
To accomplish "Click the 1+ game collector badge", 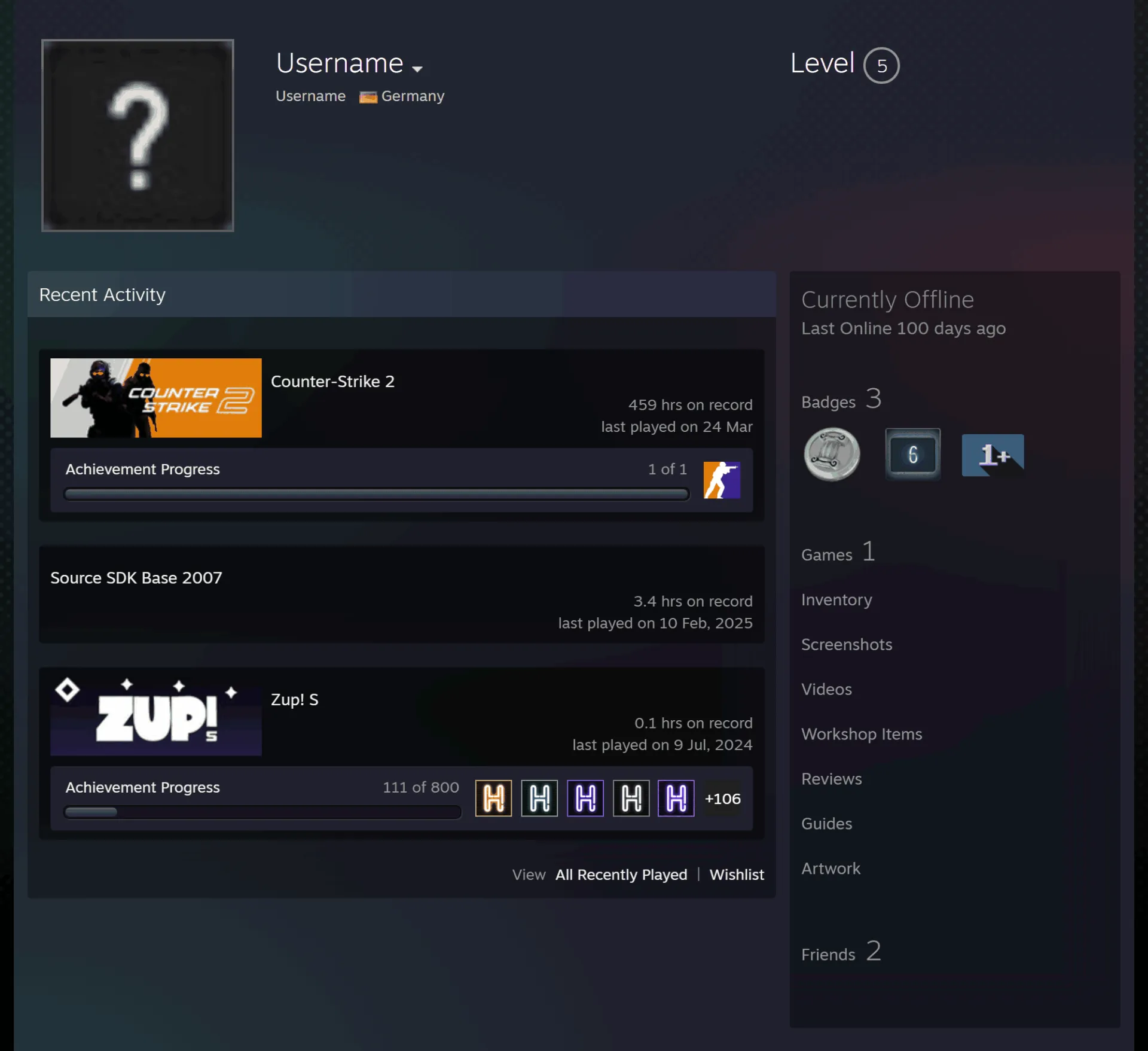I will click(993, 455).
